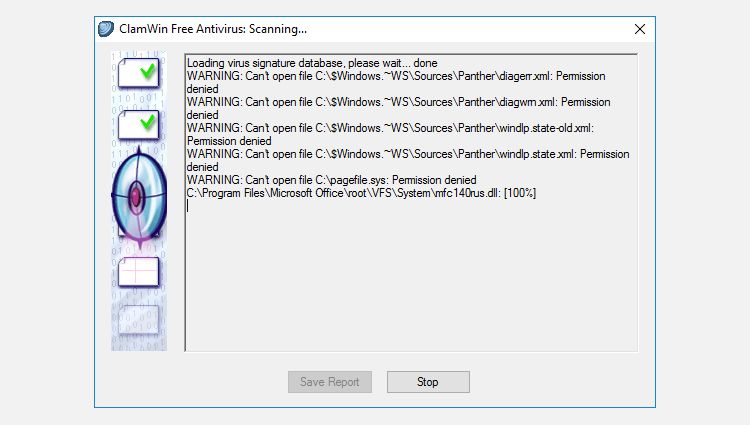Click the ClamWin shield icon in title bar
Image resolution: width=750 pixels, height=425 pixels.
point(106,29)
